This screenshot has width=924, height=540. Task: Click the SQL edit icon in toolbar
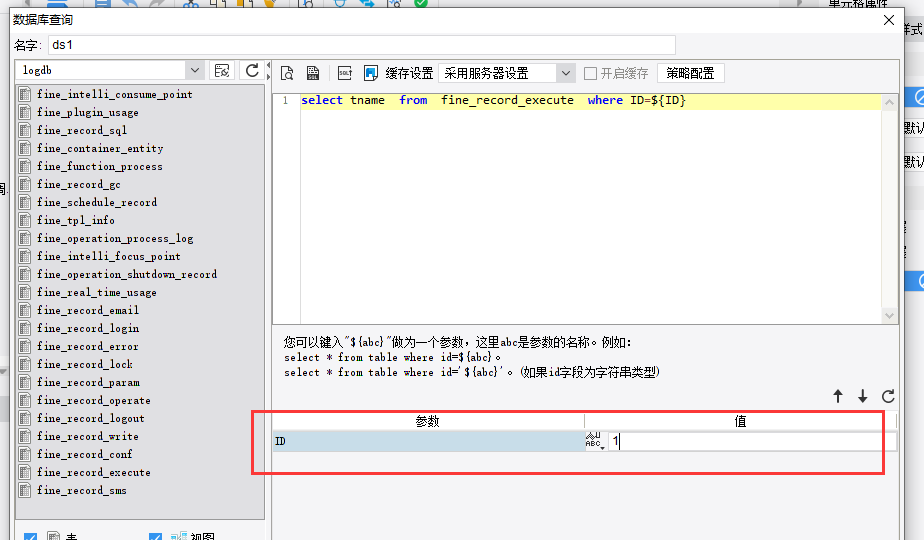coord(345,73)
